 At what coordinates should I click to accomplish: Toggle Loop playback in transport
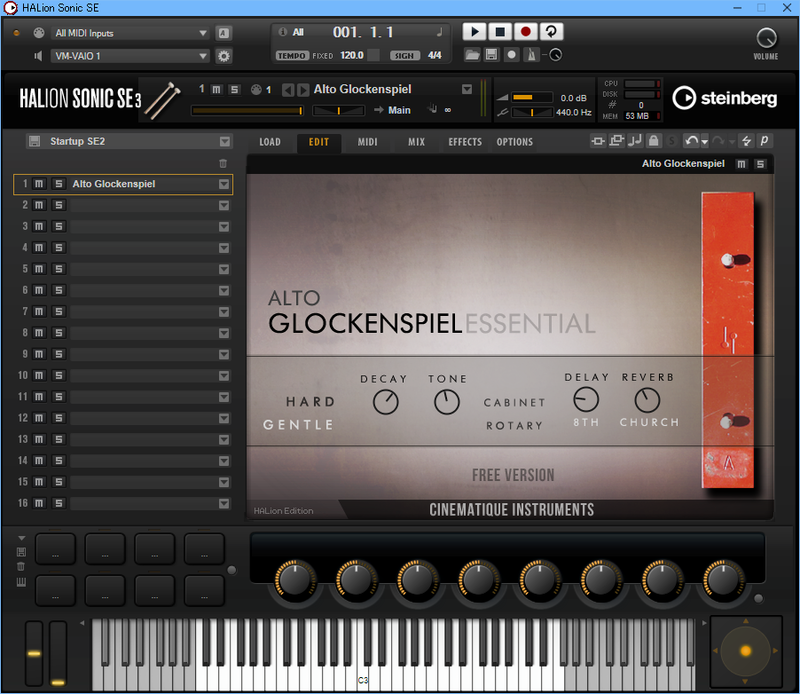click(551, 32)
